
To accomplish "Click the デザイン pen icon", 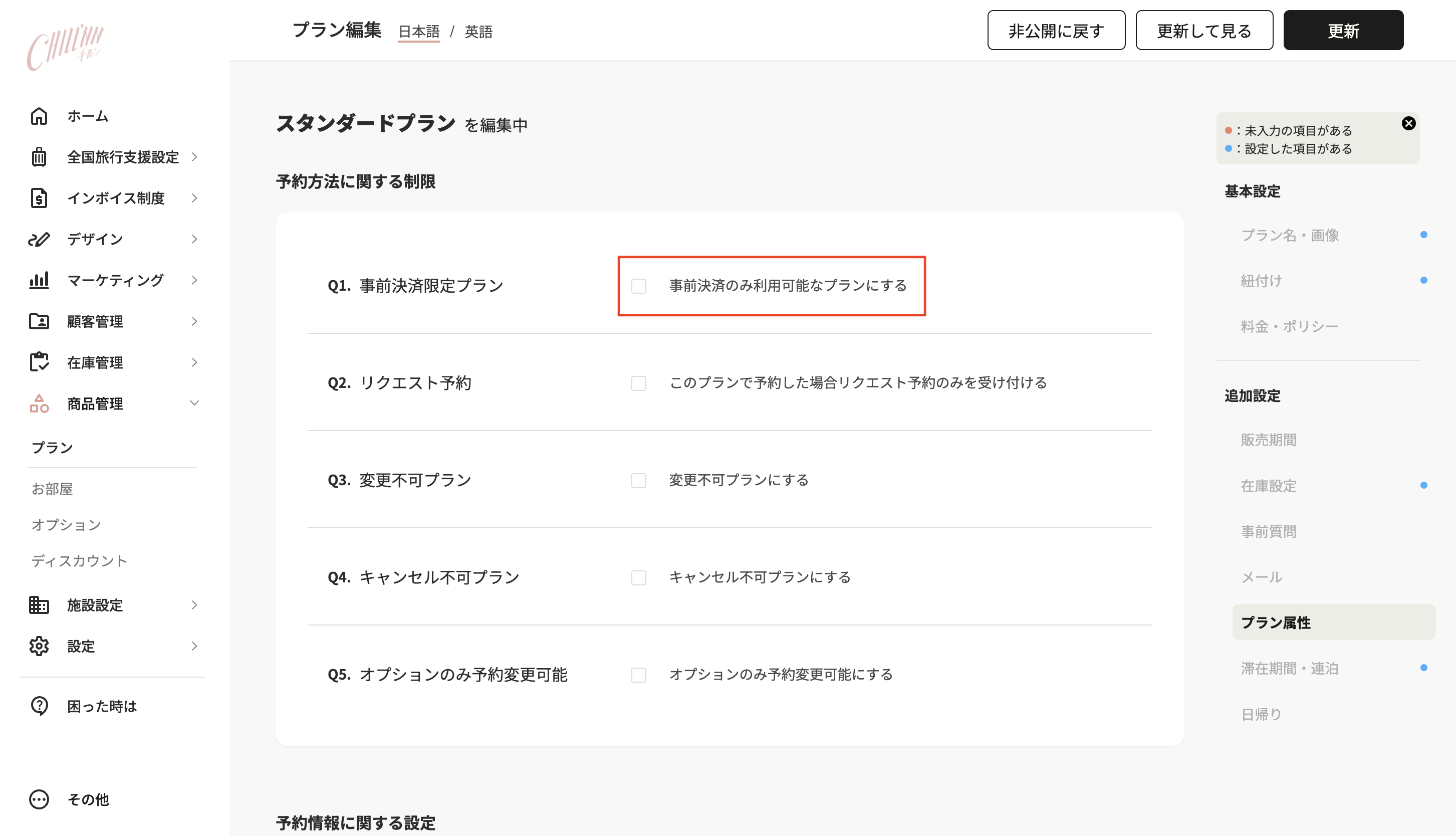I will coord(39,239).
